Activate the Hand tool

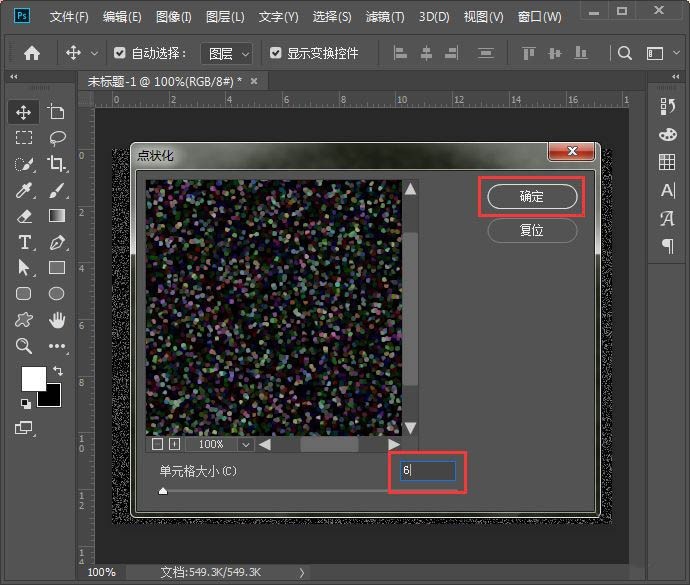pyautogui.click(x=57, y=320)
